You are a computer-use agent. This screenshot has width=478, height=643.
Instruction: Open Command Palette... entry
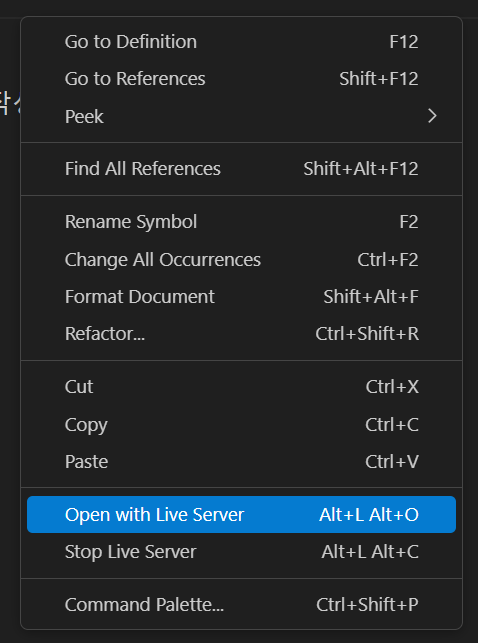(241, 605)
